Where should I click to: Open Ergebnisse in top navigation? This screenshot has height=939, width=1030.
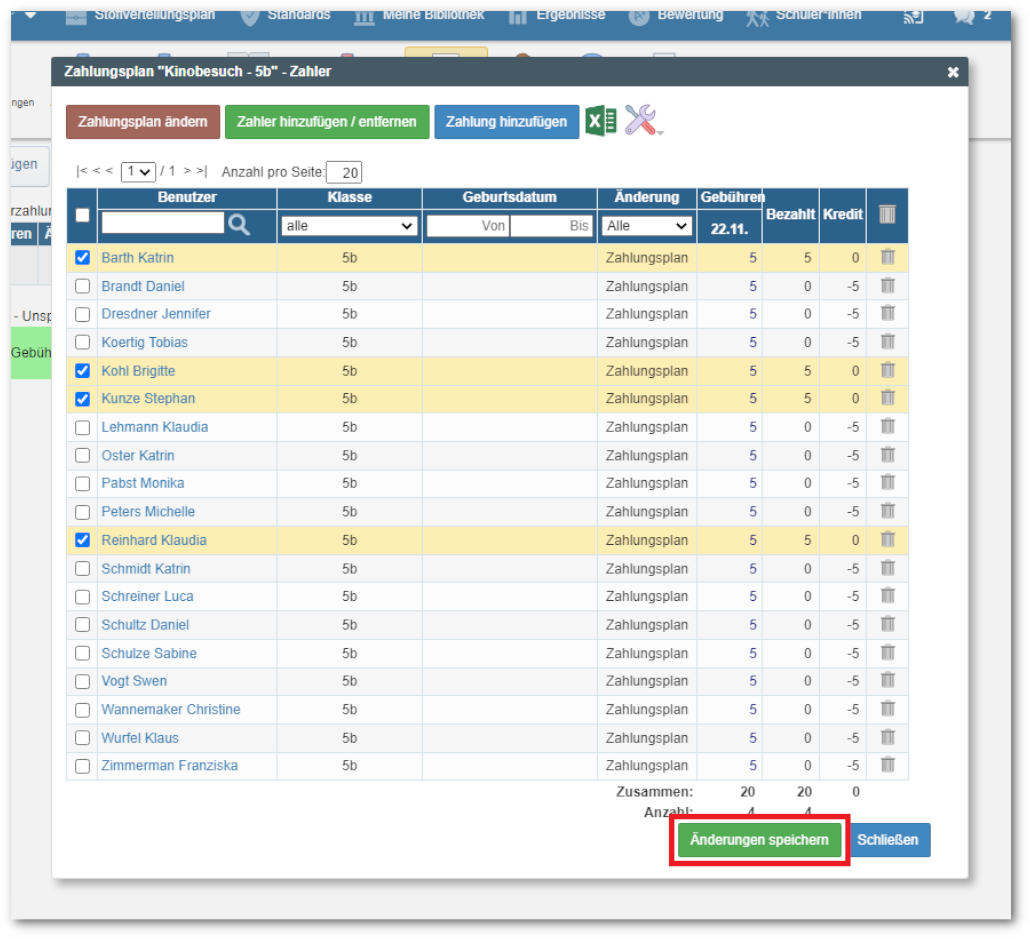557,16
